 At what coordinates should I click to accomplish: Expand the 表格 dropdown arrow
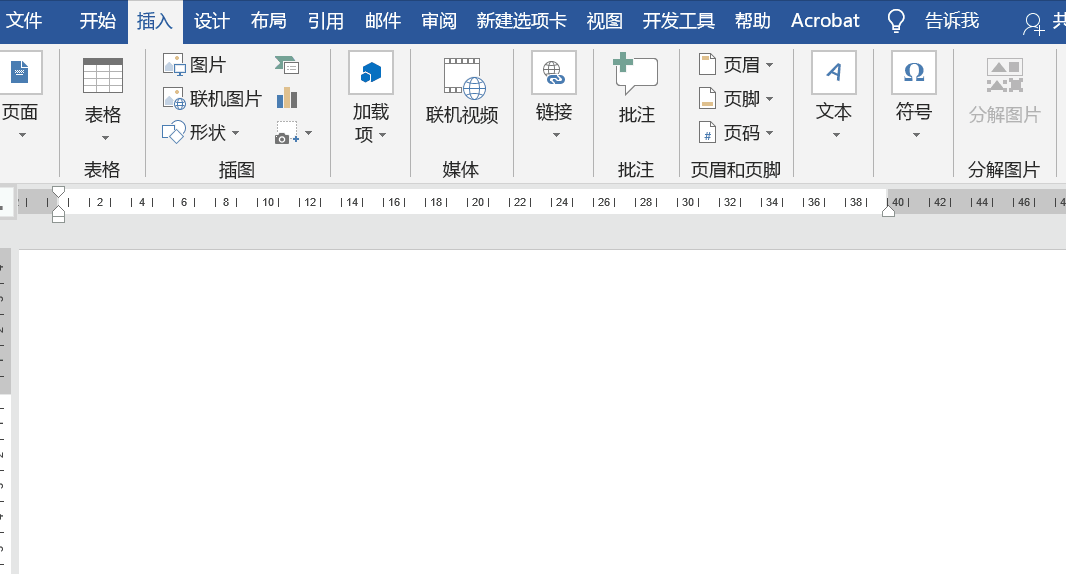pyautogui.click(x=105, y=138)
